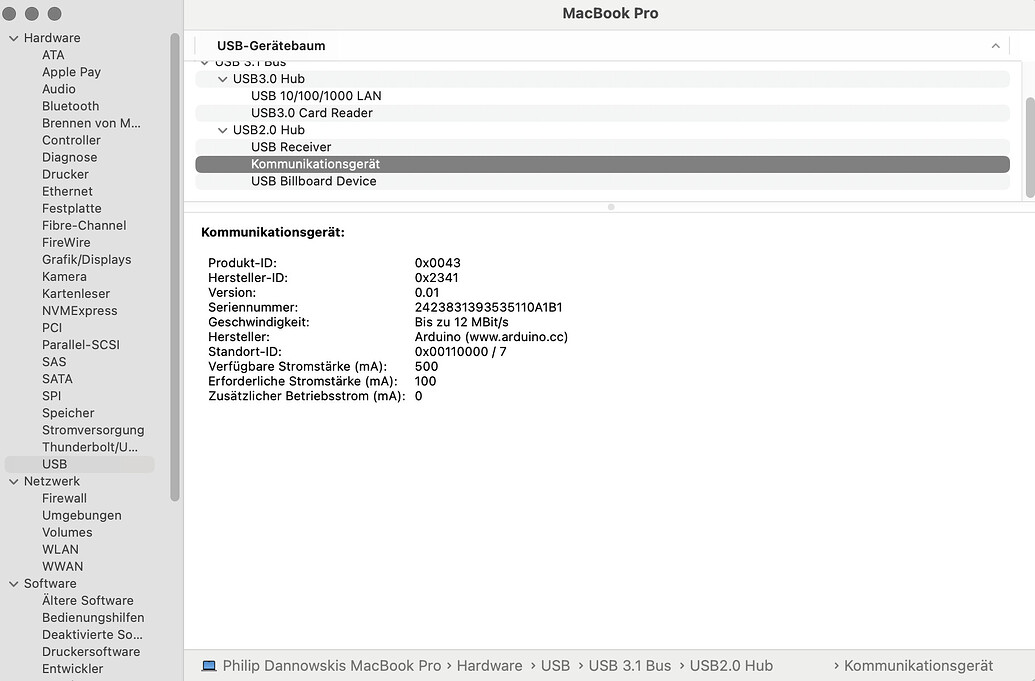
Task: Select the USB 10/100/1000 LAN entry
Action: pyautogui.click(x=316, y=95)
